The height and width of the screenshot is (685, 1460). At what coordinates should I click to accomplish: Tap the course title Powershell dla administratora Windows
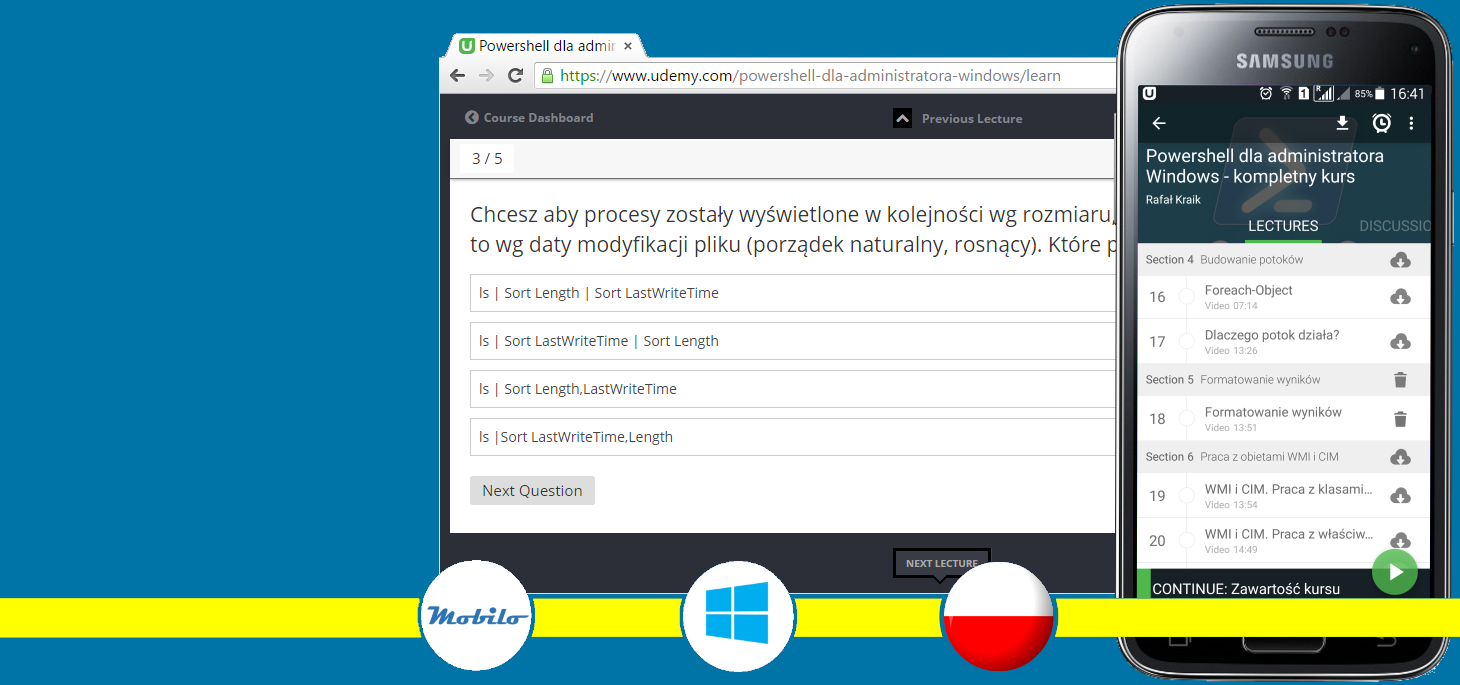pos(1265,166)
